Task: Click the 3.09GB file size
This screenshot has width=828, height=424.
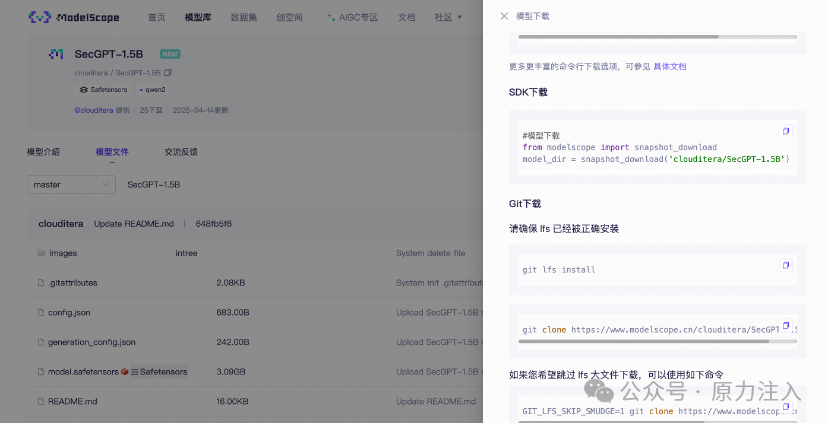Action: [231, 372]
